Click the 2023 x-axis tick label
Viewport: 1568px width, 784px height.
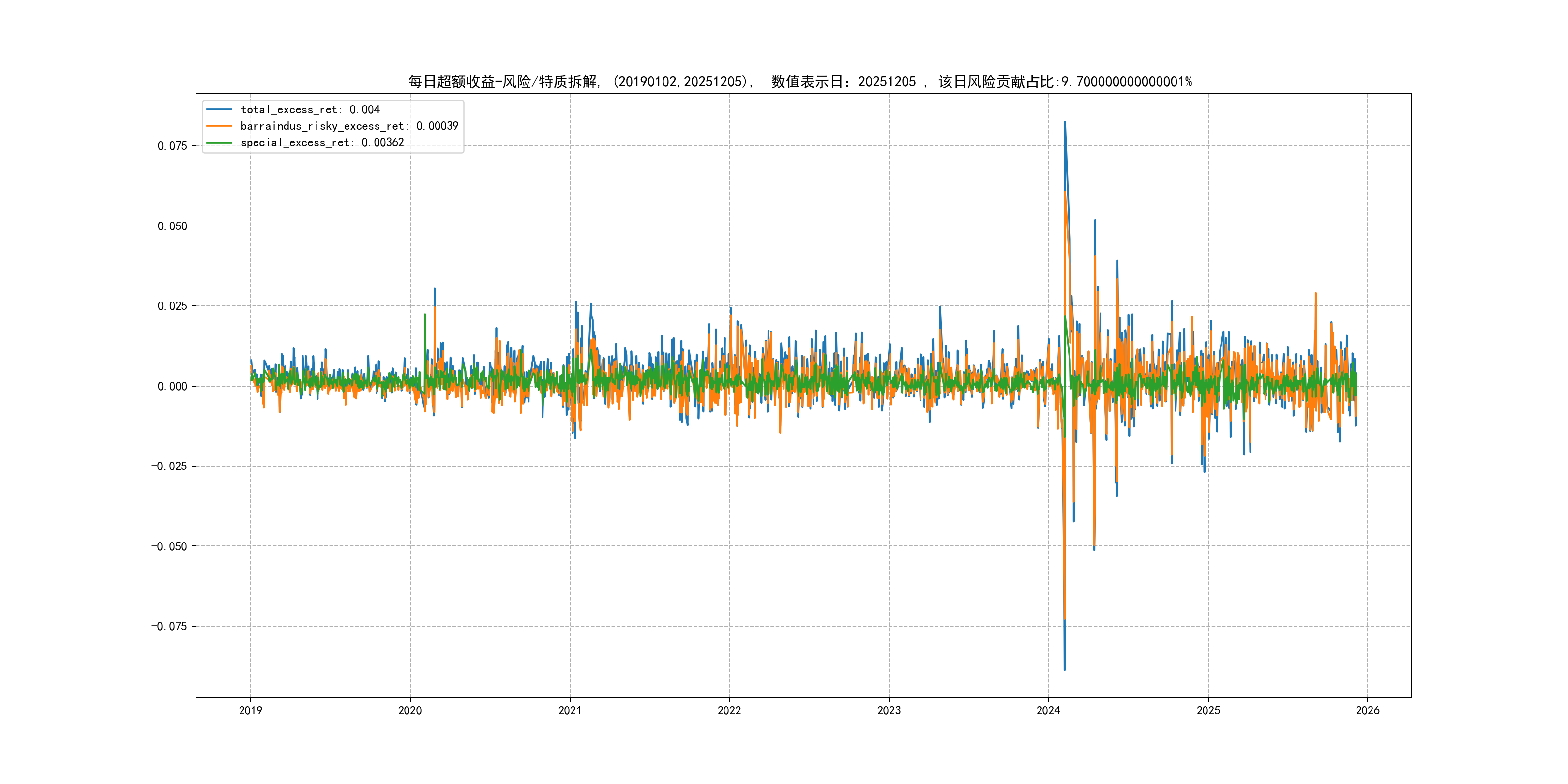coord(889,710)
